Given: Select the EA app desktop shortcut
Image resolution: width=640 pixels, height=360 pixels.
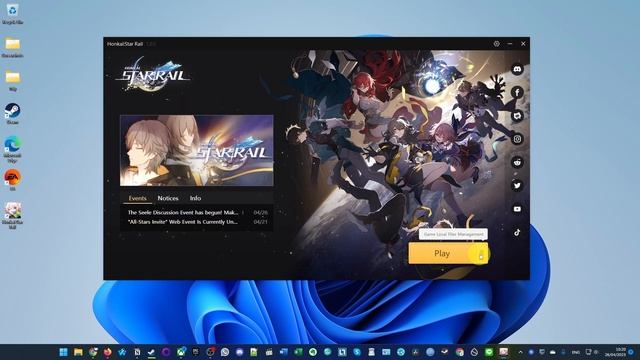Looking at the screenshot, I should [x=13, y=180].
